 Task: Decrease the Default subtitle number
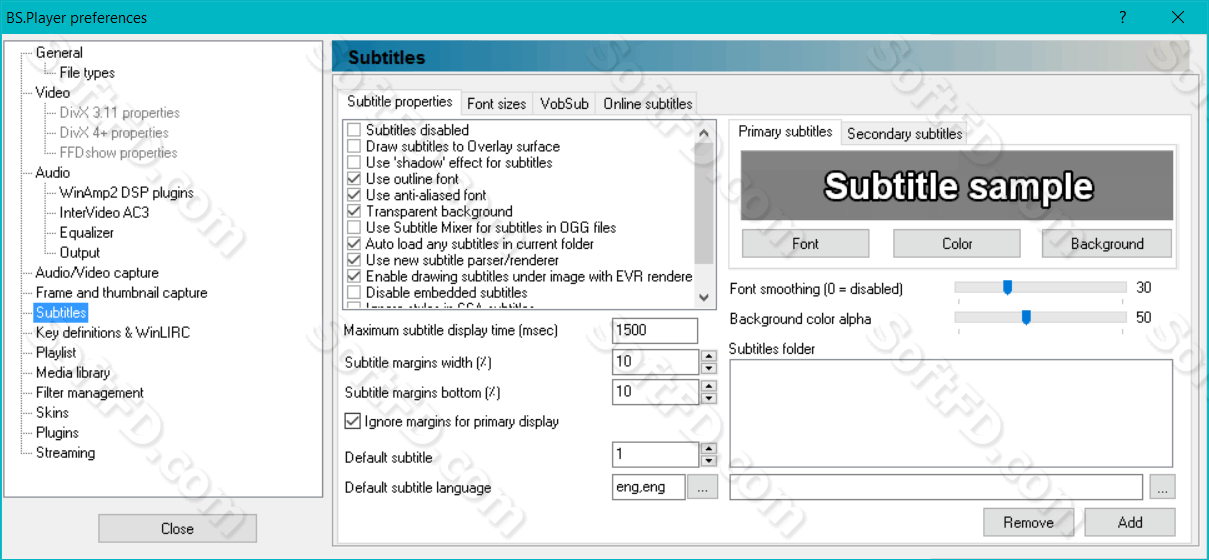click(708, 461)
